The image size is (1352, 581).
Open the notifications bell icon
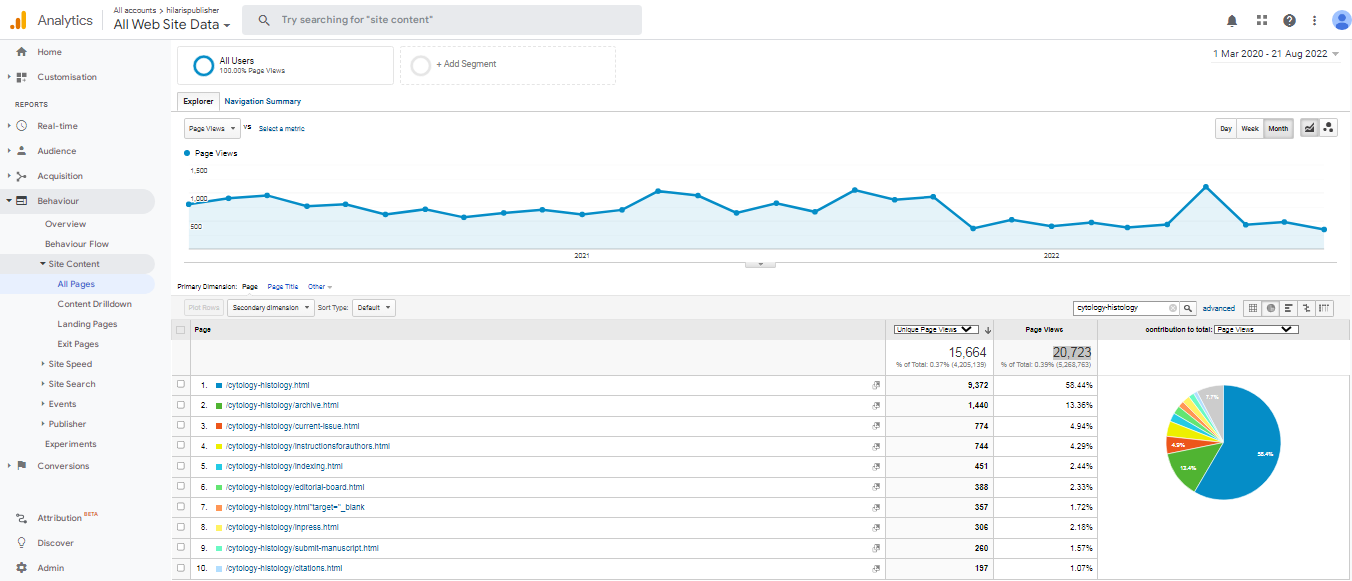tap(1232, 20)
